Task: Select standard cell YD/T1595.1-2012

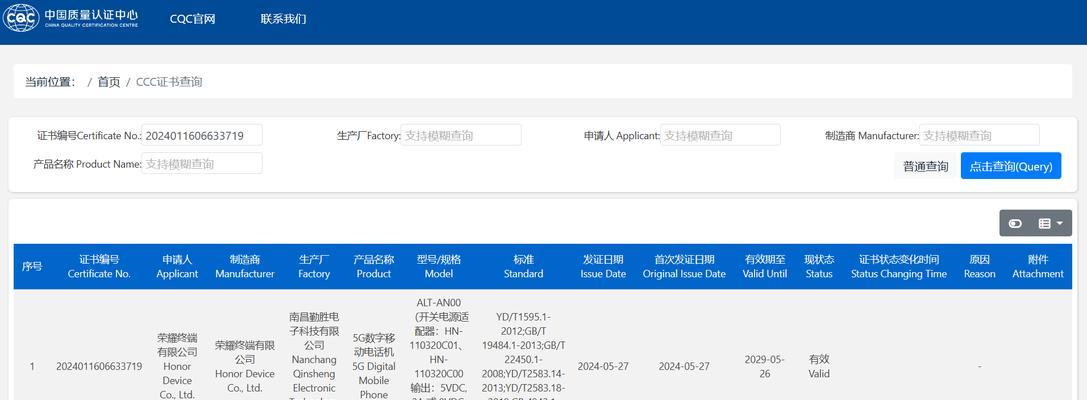Action: pos(523,357)
